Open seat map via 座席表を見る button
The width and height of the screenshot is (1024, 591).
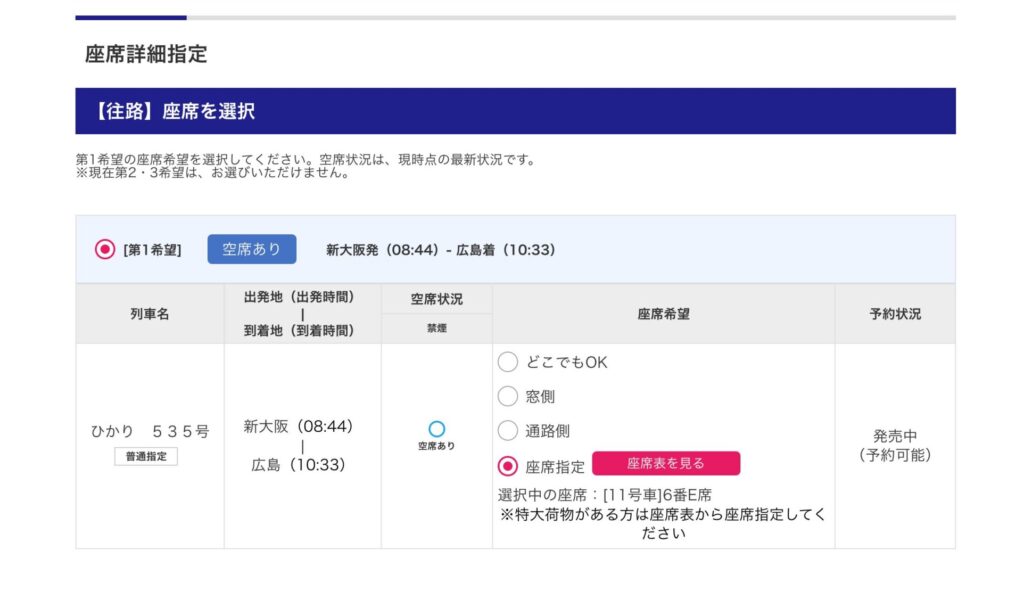(666, 464)
